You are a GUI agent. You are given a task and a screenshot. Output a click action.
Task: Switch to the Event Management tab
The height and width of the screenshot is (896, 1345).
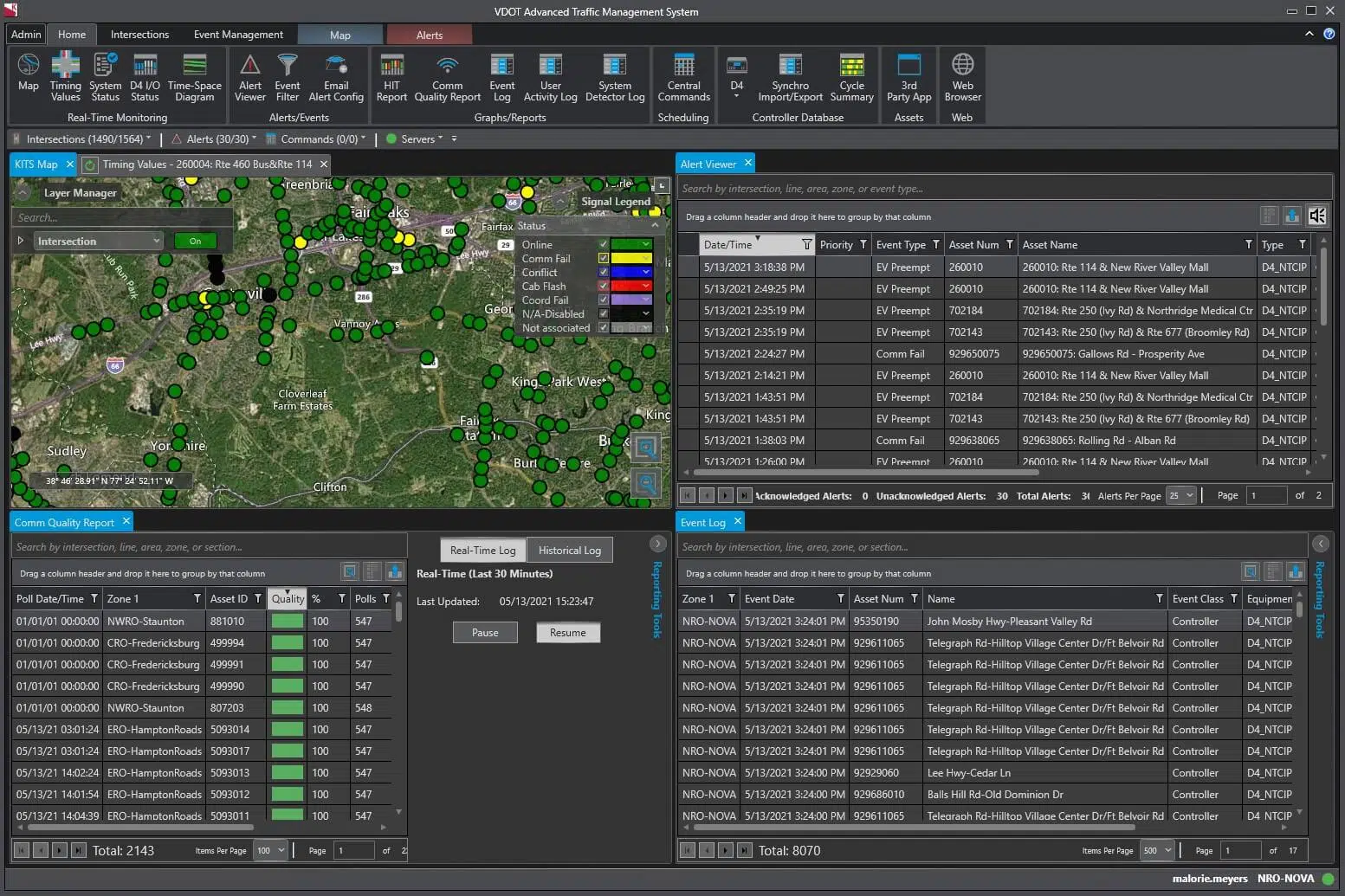pos(238,35)
